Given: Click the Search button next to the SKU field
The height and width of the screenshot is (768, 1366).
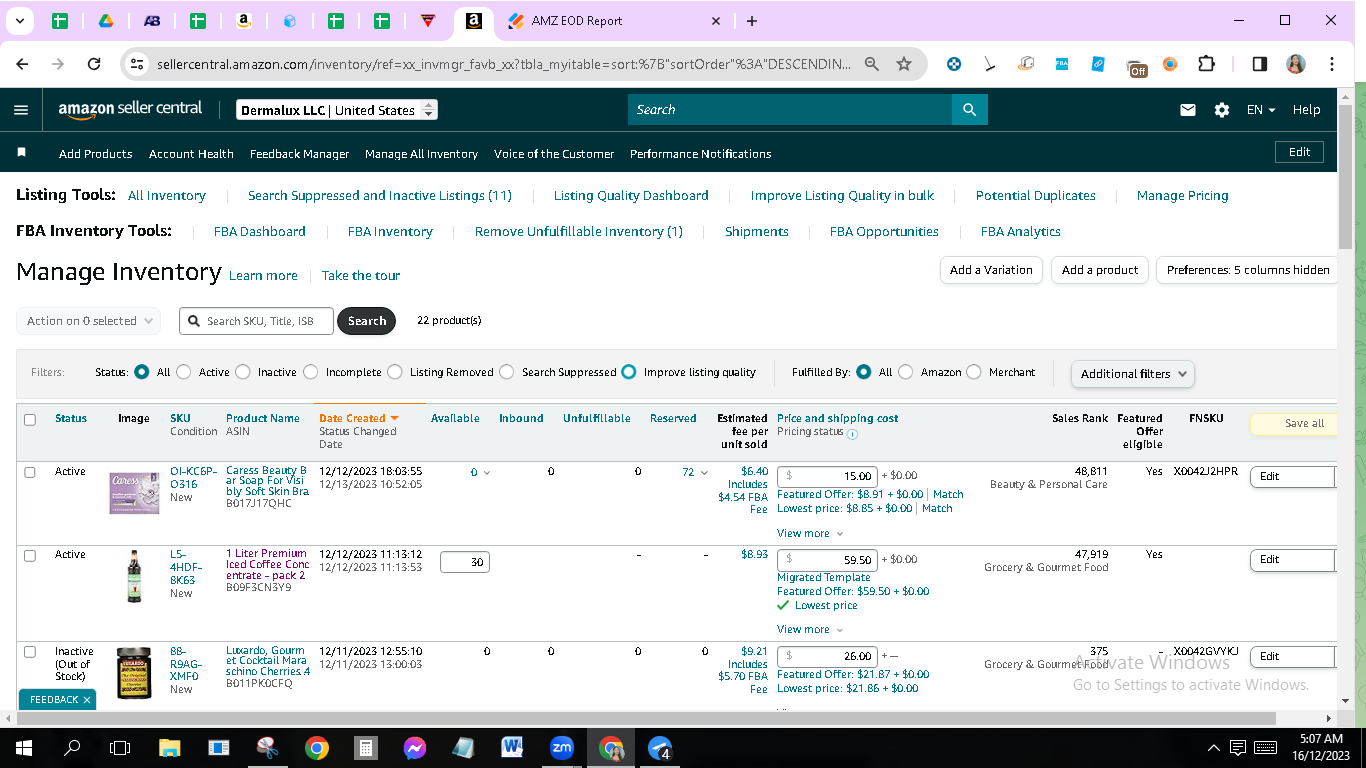Looking at the screenshot, I should tap(367, 321).
